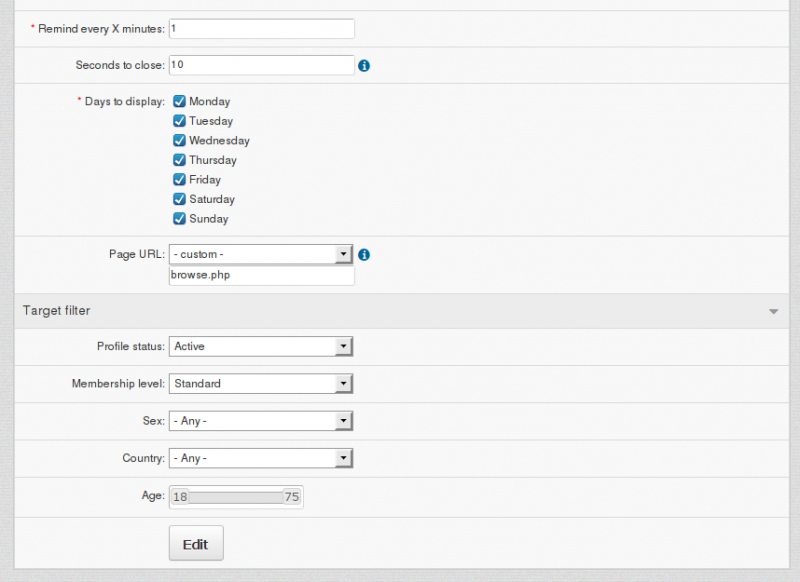
Task: Expand the Membership level dropdown
Action: (x=261, y=383)
